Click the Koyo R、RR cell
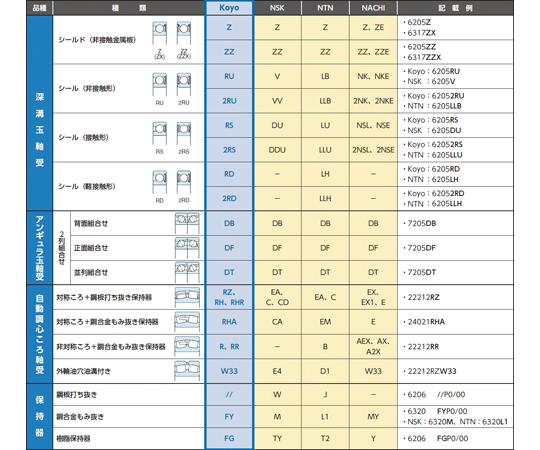This screenshot has width=540, height=450. pyautogui.click(x=229, y=346)
